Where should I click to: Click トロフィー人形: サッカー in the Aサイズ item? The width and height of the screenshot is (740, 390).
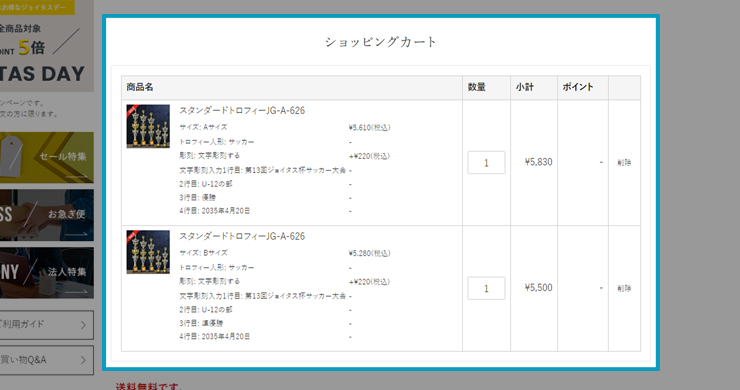[x=217, y=142]
